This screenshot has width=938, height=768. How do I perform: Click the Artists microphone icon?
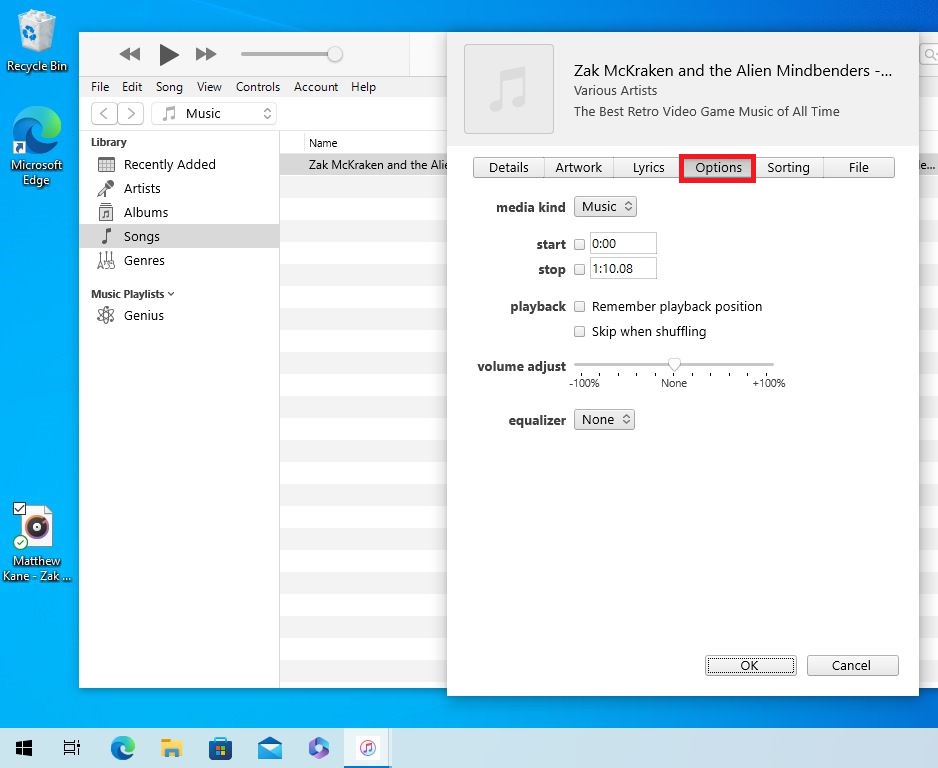coord(106,188)
